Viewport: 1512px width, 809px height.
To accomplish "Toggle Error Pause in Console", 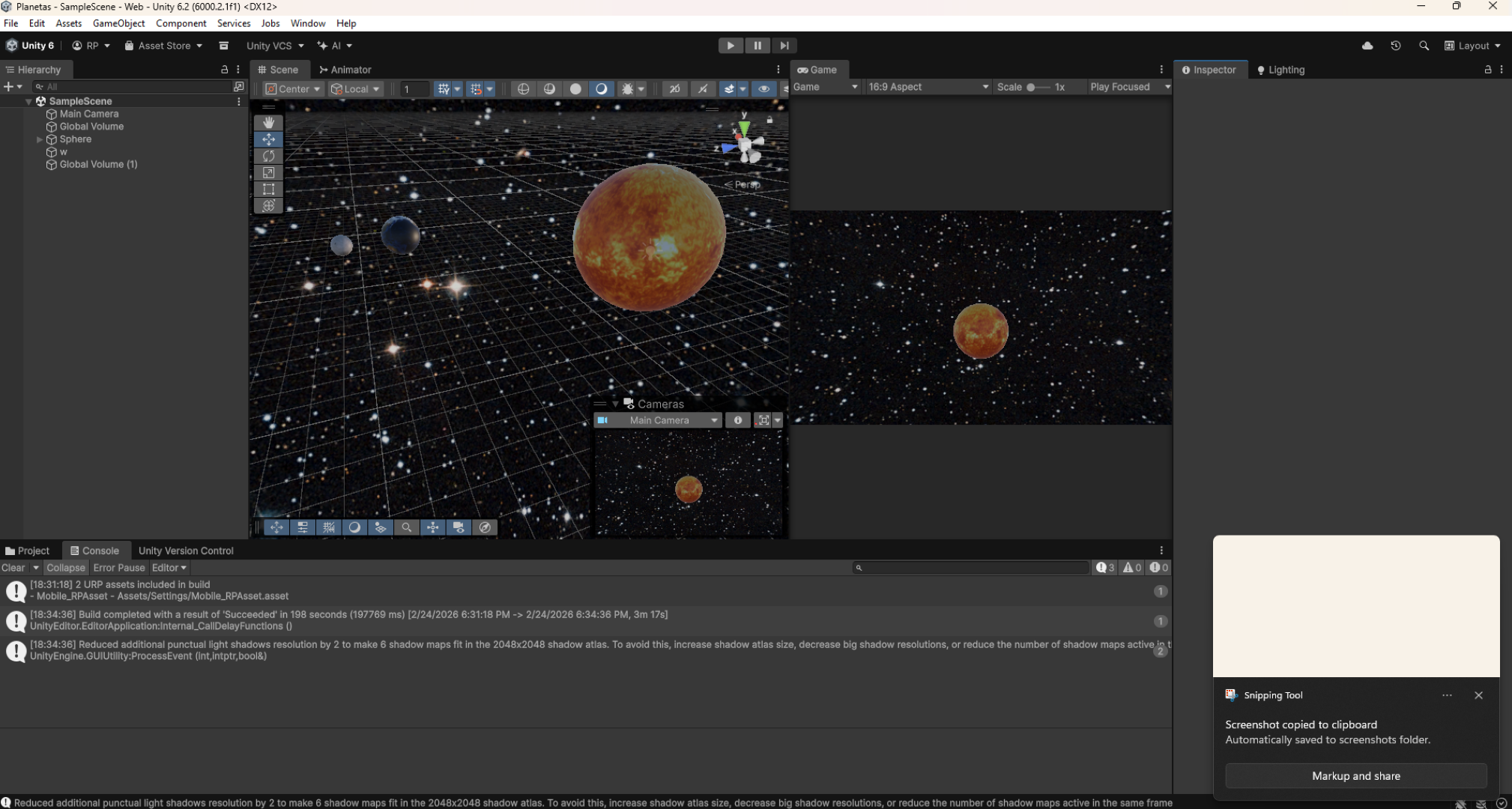I will click(x=118, y=568).
